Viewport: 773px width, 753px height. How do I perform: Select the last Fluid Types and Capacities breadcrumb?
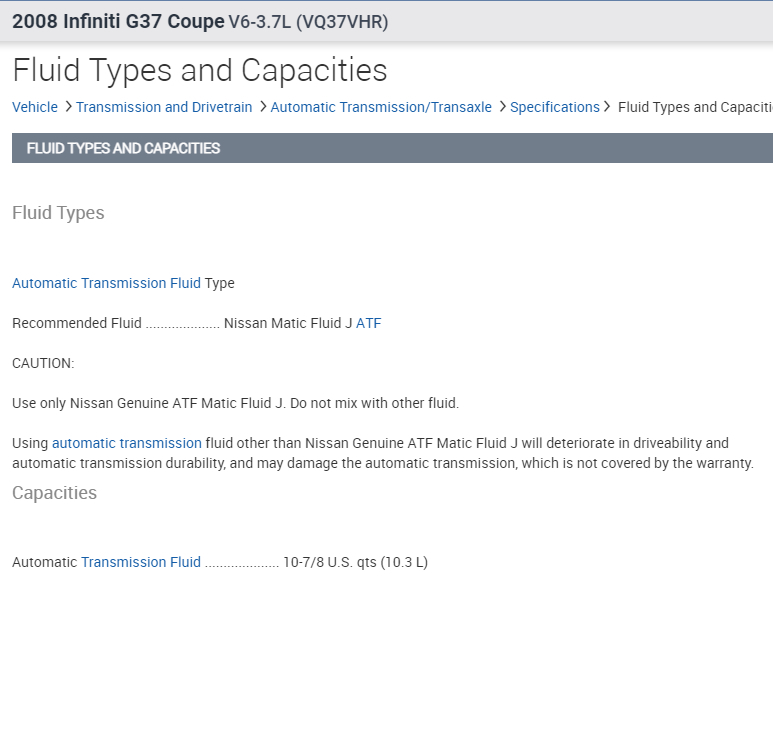point(694,107)
